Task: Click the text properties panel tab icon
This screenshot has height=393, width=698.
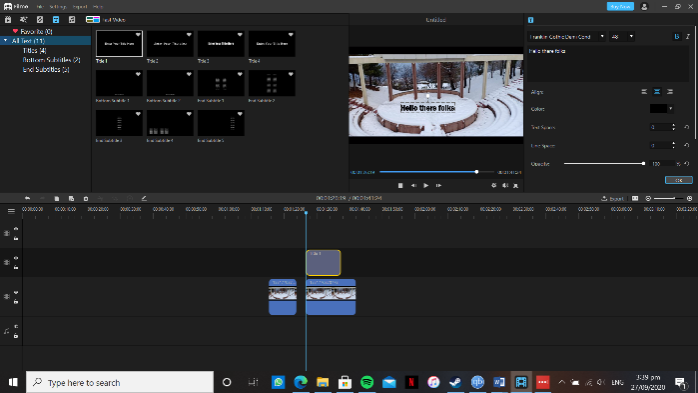Action: (x=531, y=20)
